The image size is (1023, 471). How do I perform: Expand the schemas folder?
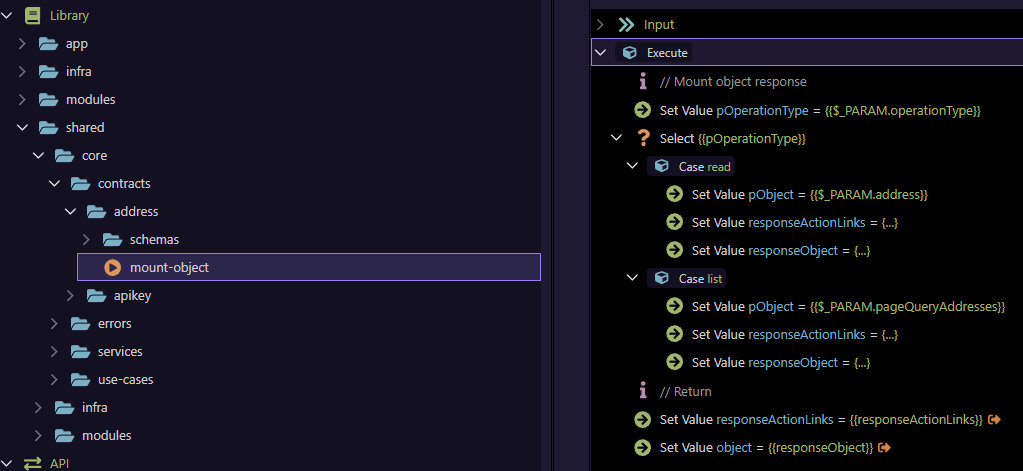tap(87, 240)
